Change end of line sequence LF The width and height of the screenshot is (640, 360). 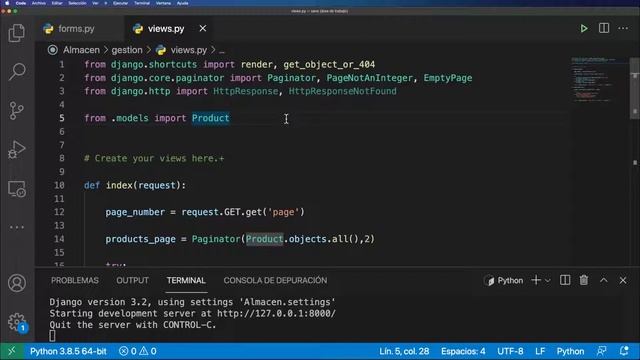click(x=540, y=351)
